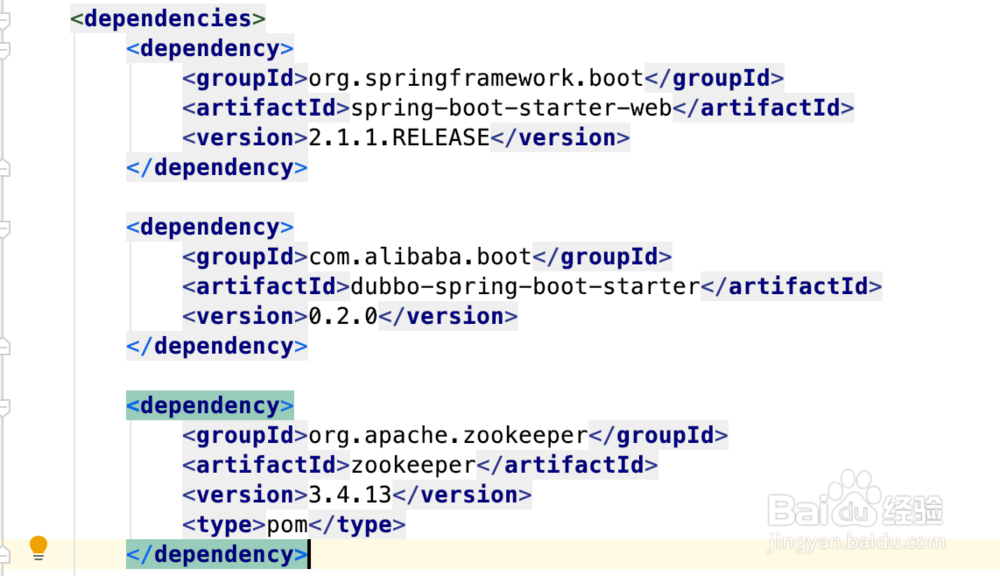The width and height of the screenshot is (1000, 576).
Task: Click the value org.apache.zookeeper
Action: tap(448, 435)
